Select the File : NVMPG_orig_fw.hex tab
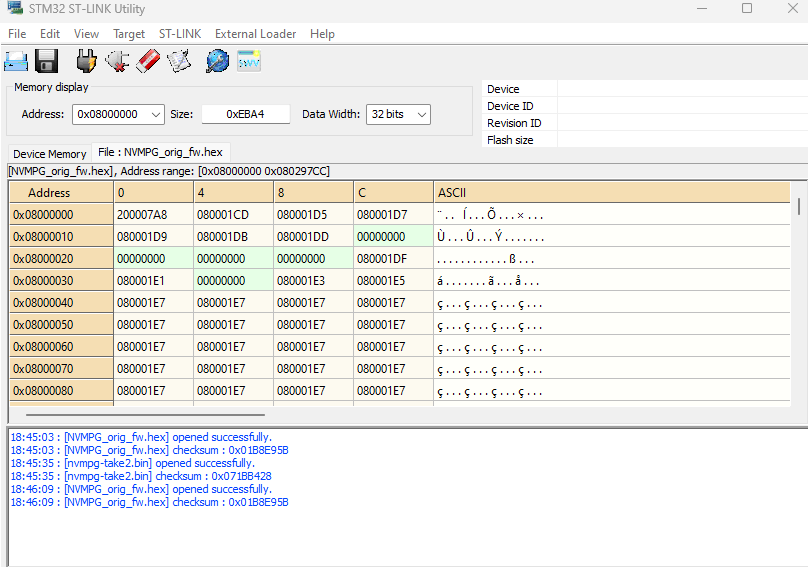This screenshot has width=808, height=567. tap(160, 152)
